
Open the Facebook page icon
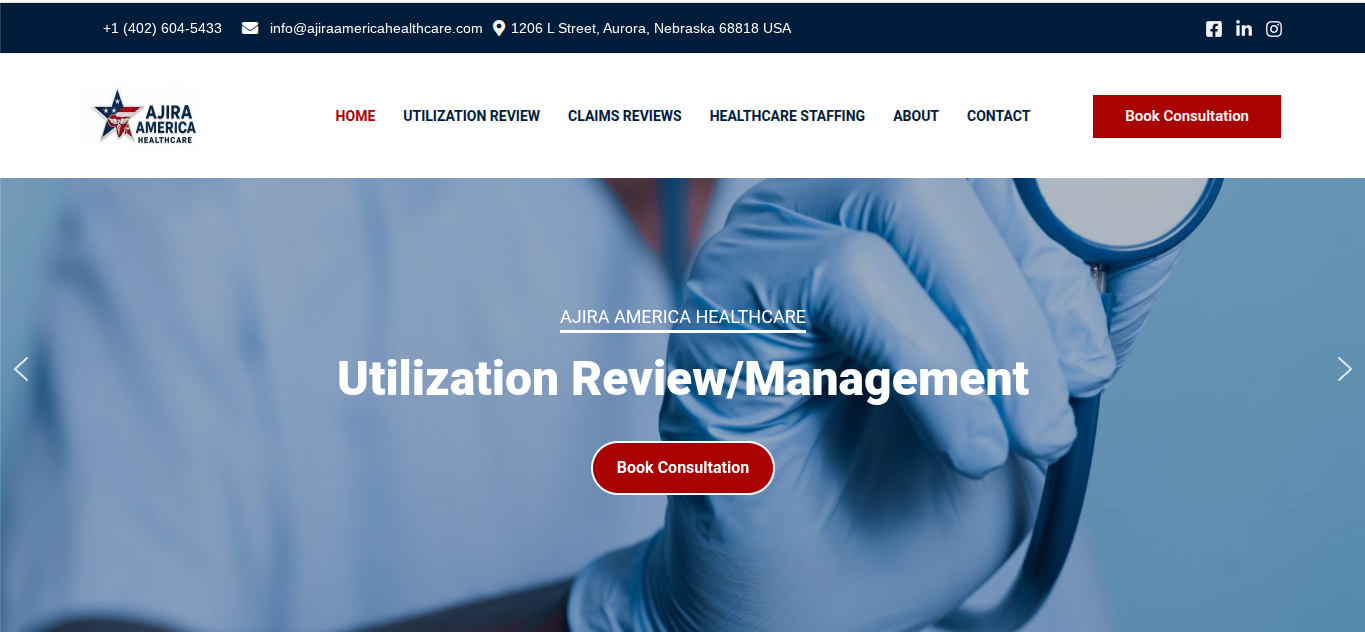[1213, 29]
